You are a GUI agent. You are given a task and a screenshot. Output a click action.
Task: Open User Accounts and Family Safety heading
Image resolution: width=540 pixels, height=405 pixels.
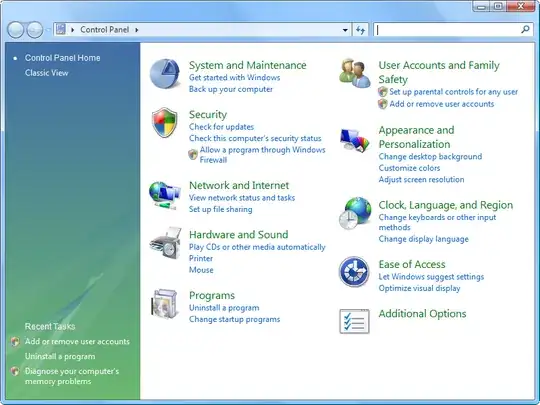[439, 72]
